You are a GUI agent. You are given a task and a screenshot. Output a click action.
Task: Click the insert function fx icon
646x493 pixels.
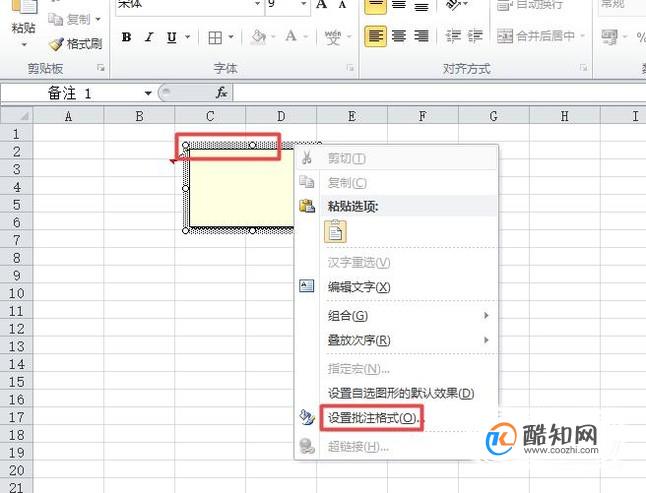[x=222, y=93]
